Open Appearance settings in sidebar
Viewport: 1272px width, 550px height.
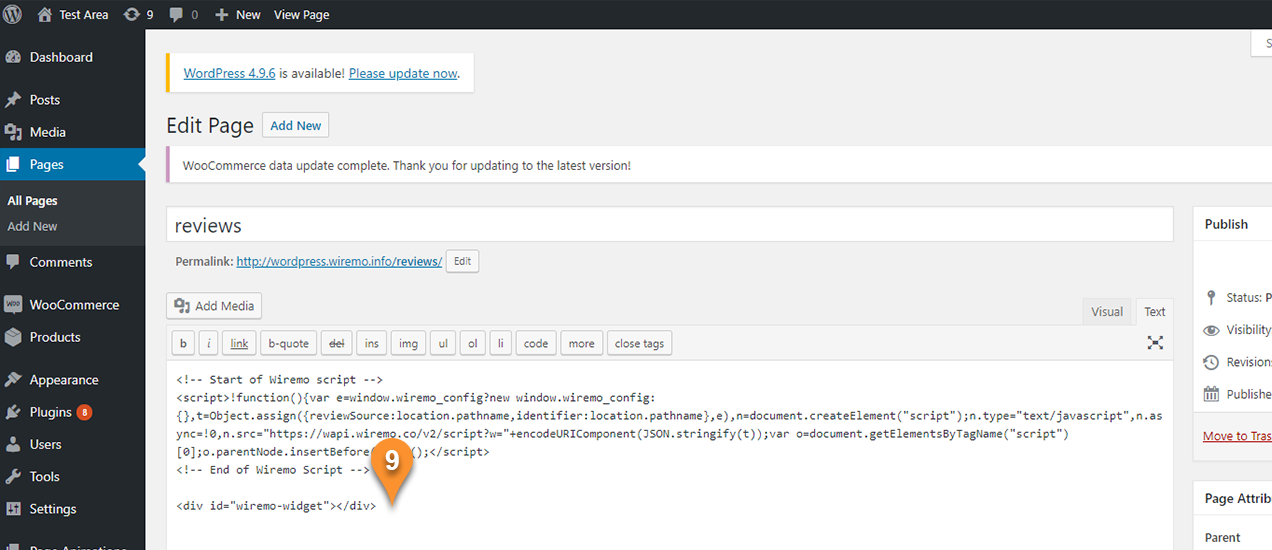72,380
